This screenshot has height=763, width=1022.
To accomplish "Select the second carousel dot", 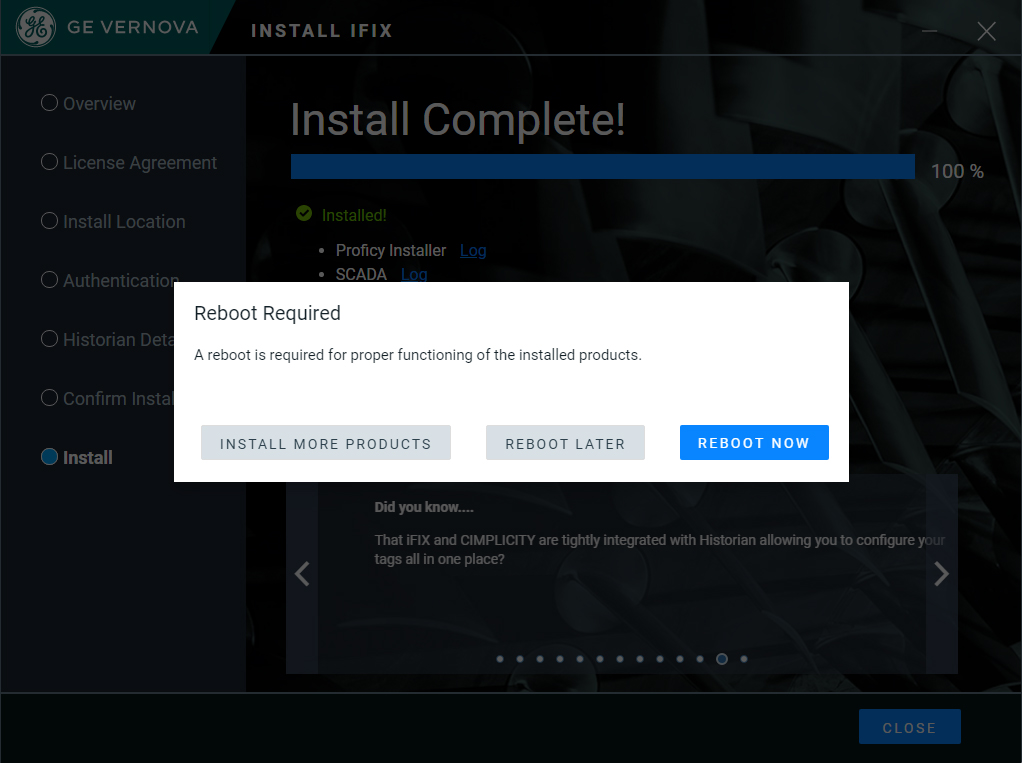I will (x=520, y=659).
